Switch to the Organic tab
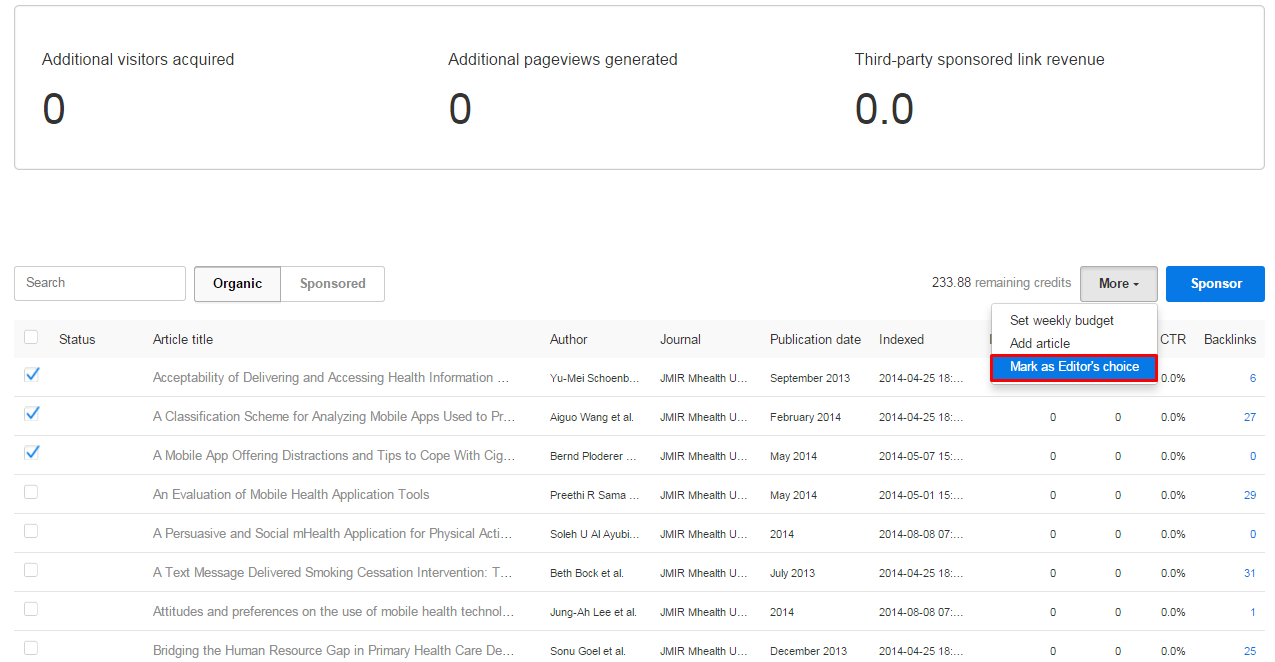 coord(237,284)
